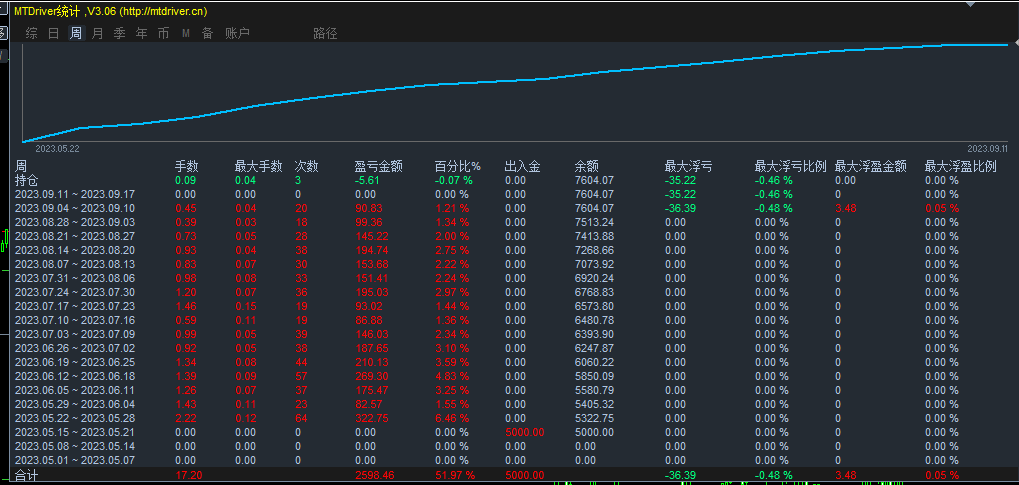Image resolution: width=1019 pixels, height=485 pixels.
Task: Switch to the 账户 account tab
Action: click(237, 33)
